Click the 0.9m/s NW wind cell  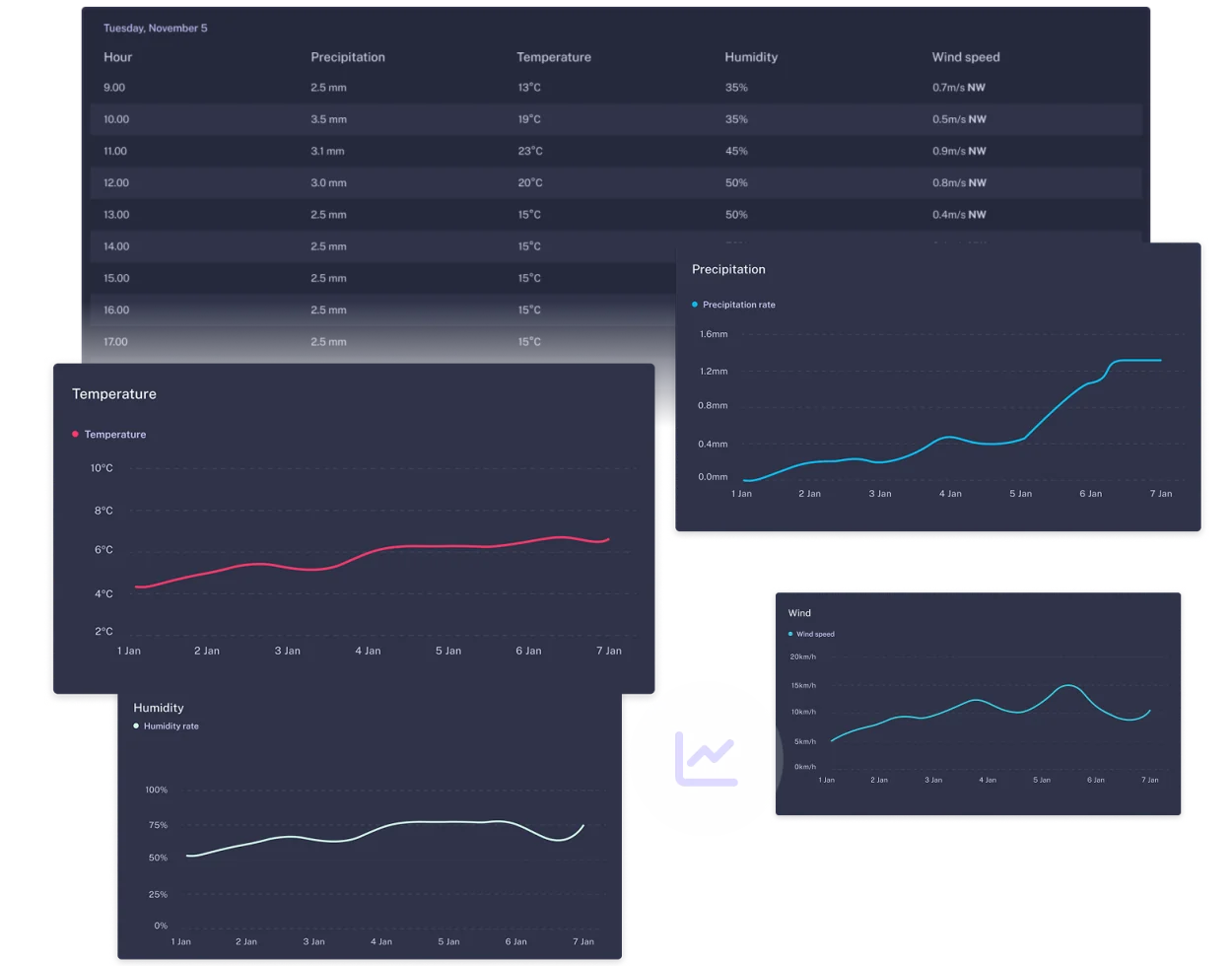(959, 151)
